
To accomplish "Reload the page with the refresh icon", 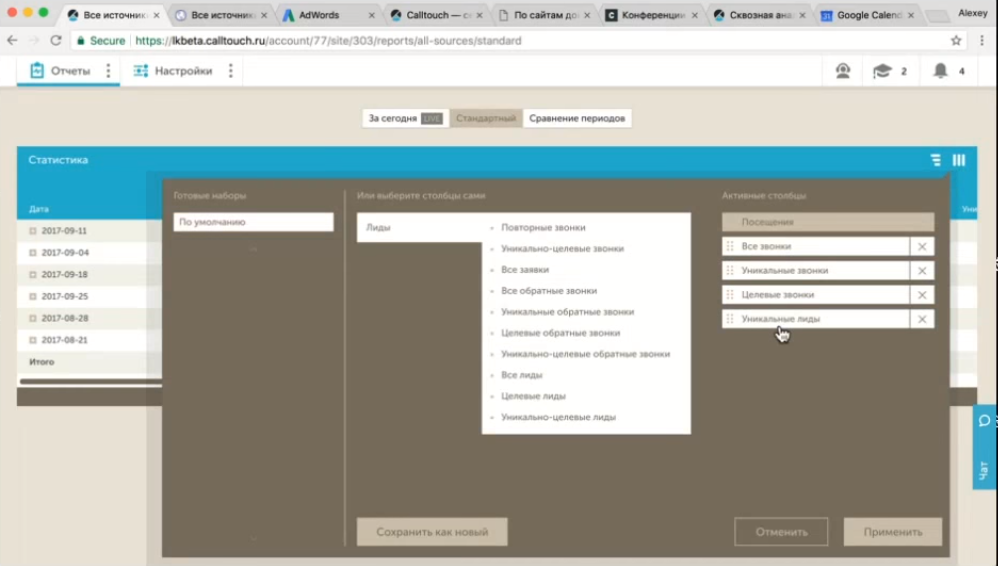I will (x=56, y=40).
